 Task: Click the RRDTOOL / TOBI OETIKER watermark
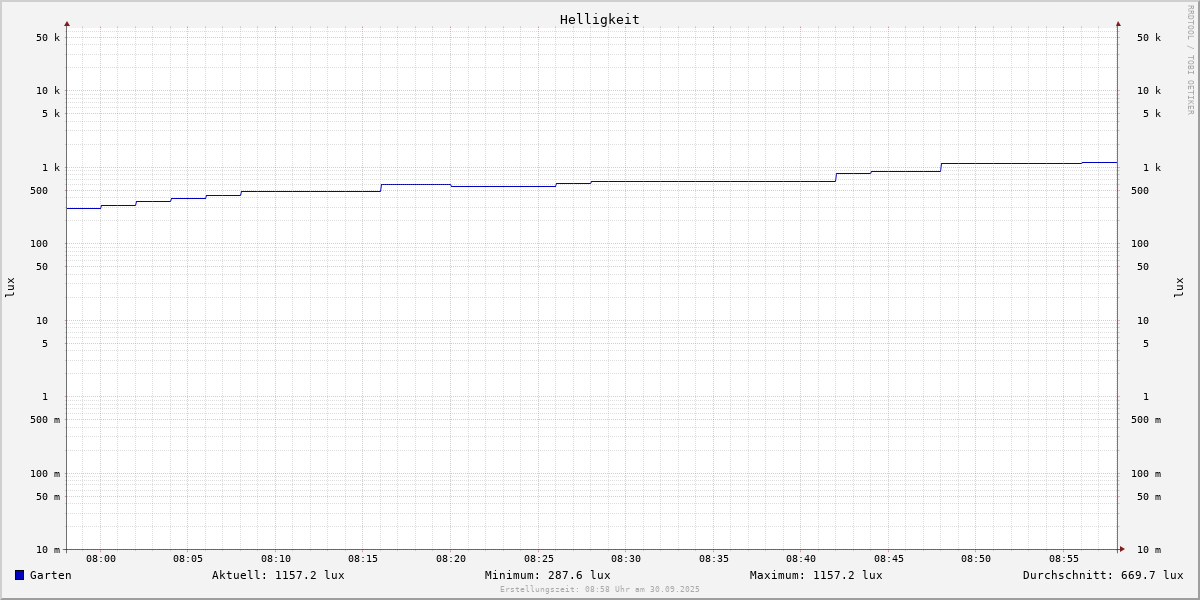point(1190,60)
